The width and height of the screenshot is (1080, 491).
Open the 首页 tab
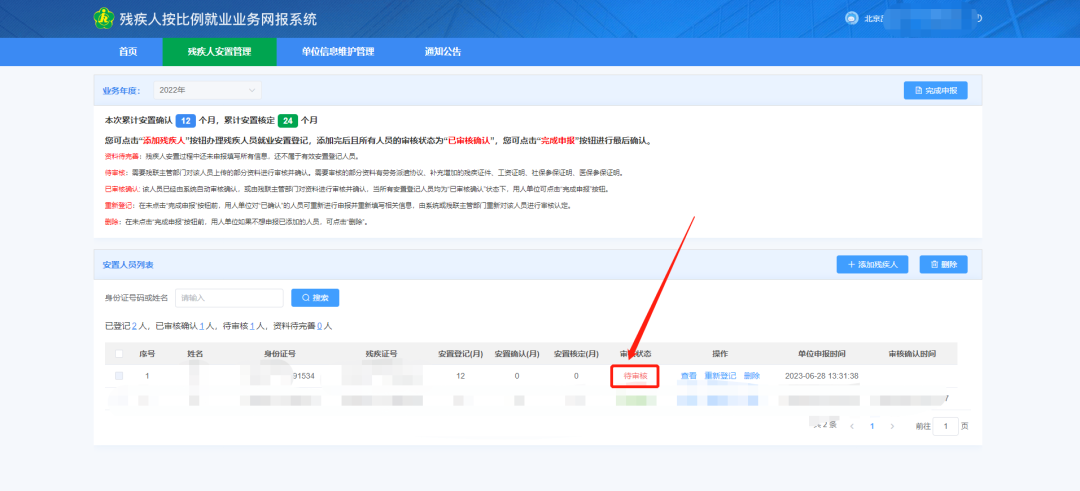(x=127, y=52)
